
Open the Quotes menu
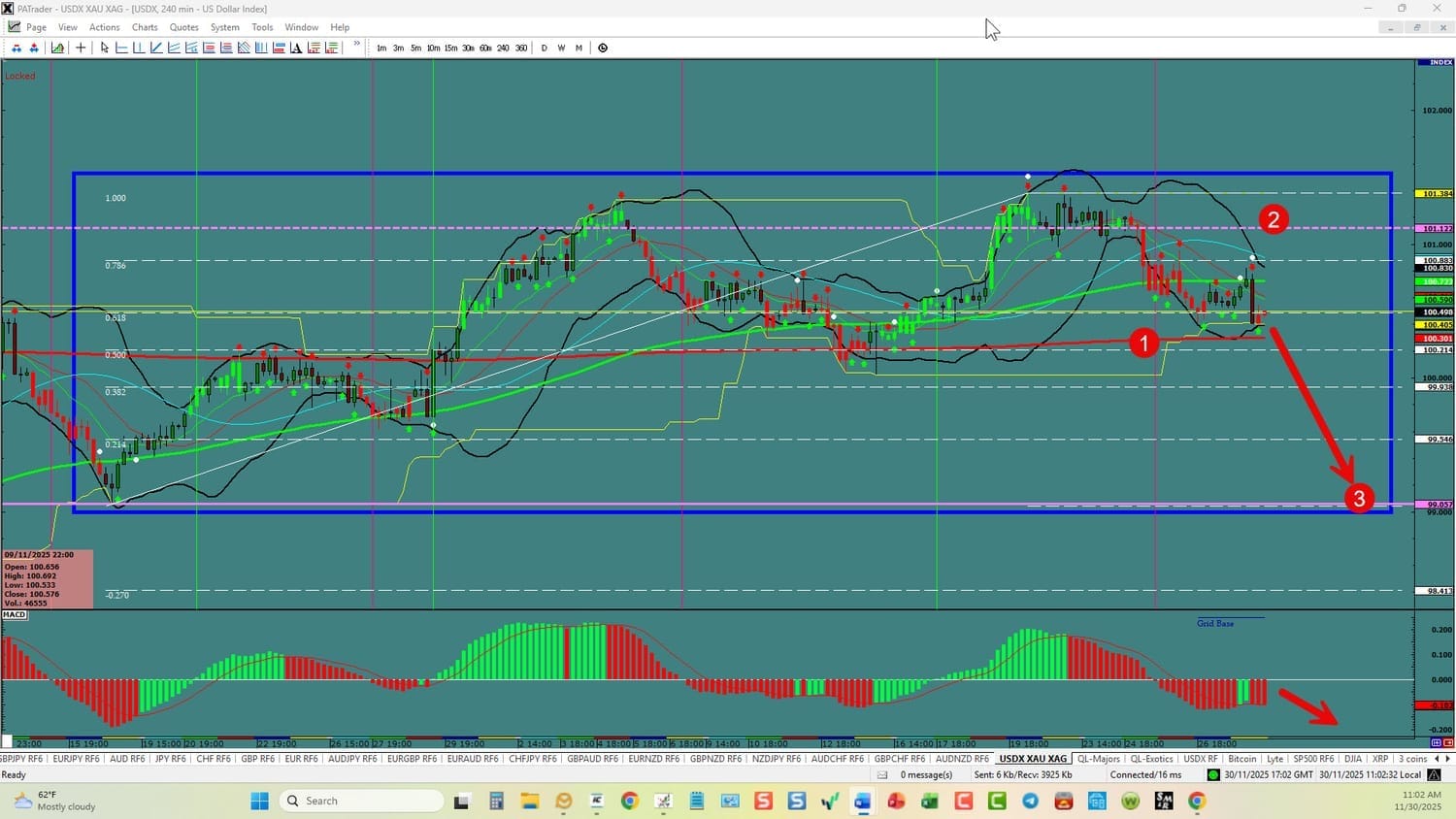[x=183, y=27]
